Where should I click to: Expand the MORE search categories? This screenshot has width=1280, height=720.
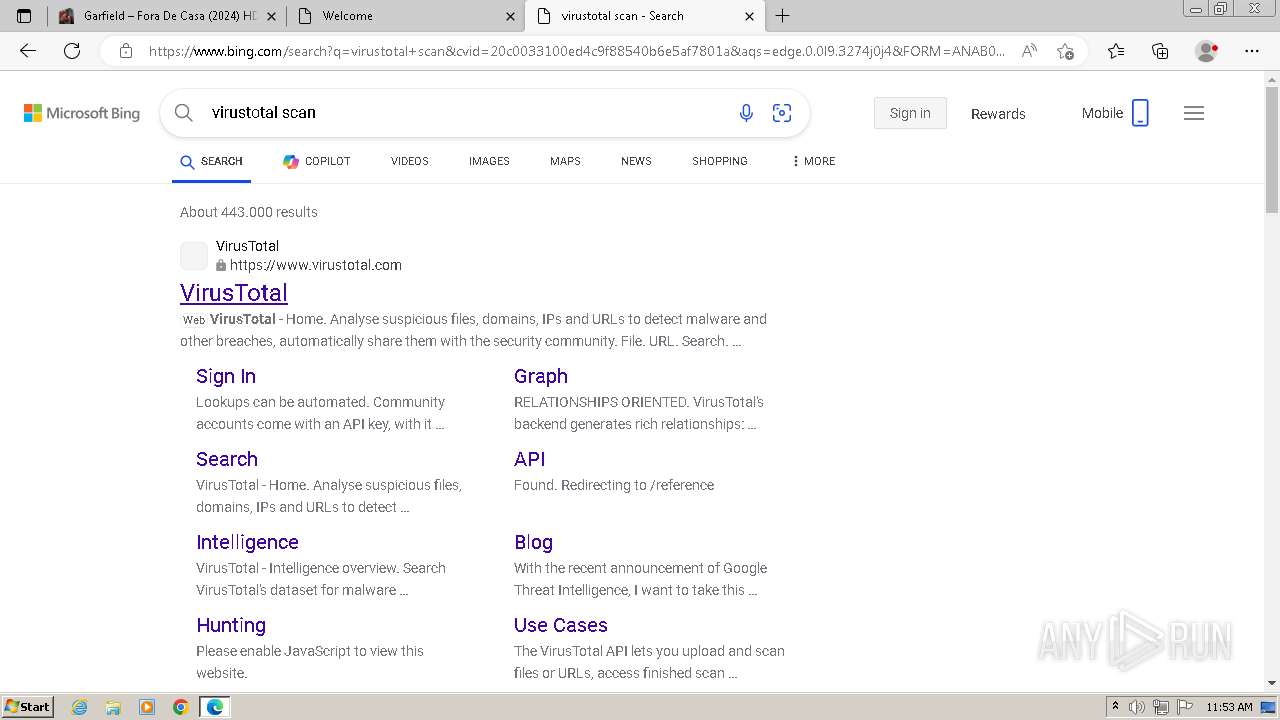click(x=813, y=161)
